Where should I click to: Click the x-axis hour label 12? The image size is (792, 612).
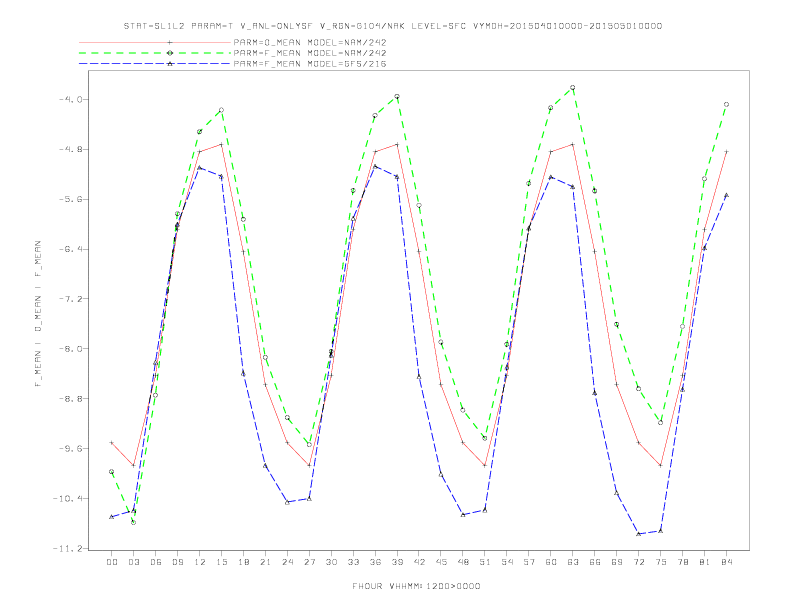coord(200,562)
